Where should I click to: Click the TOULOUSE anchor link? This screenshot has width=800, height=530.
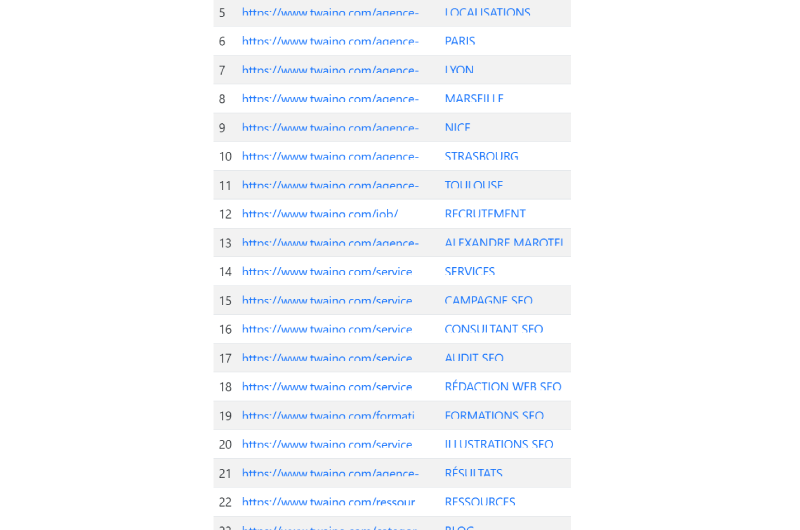[x=473, y=185]
